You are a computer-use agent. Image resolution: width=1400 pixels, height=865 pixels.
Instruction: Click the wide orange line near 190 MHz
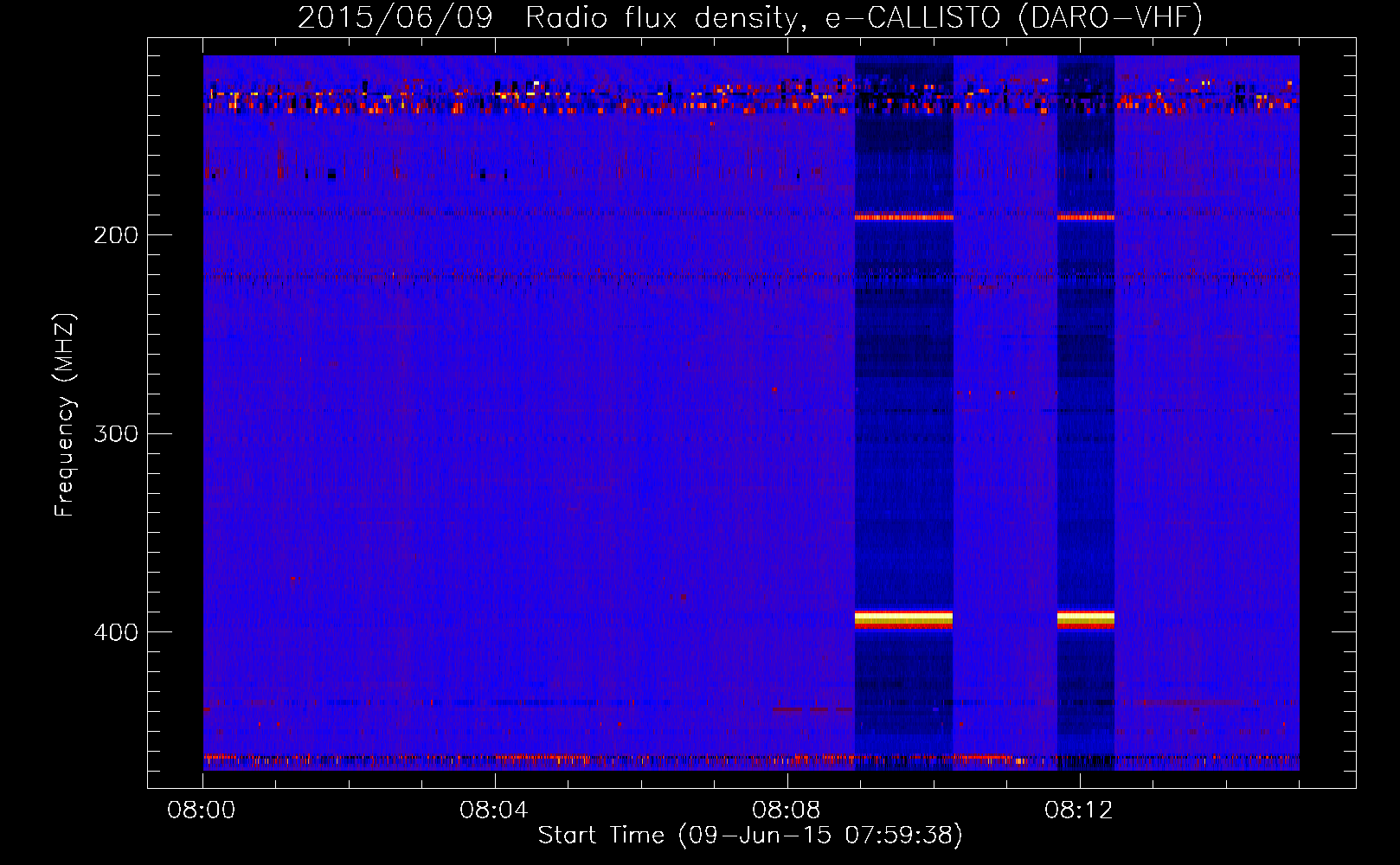(x=903, y=217)
